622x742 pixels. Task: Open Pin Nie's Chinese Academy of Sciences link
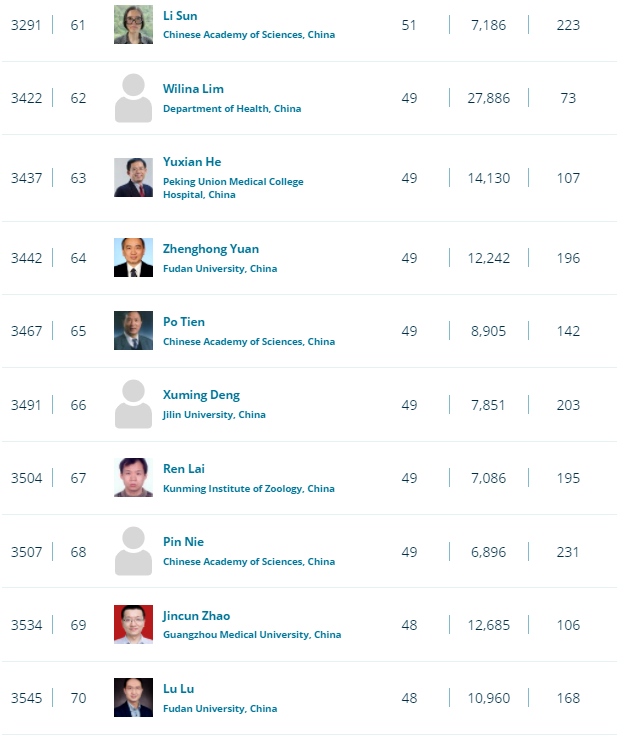tap(249, 562)
